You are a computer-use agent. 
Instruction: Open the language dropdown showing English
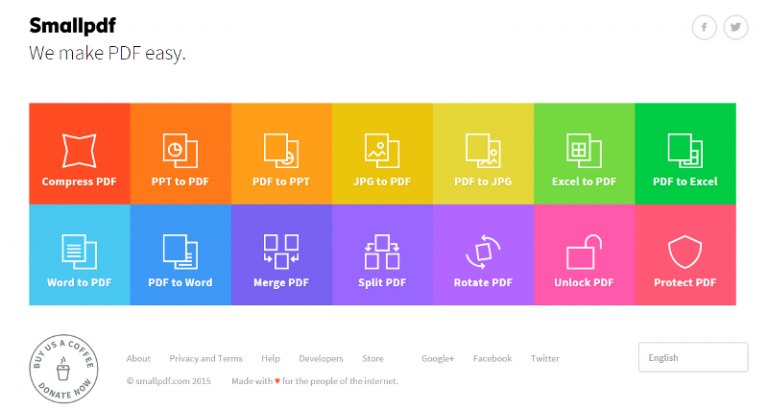[693, 358]
